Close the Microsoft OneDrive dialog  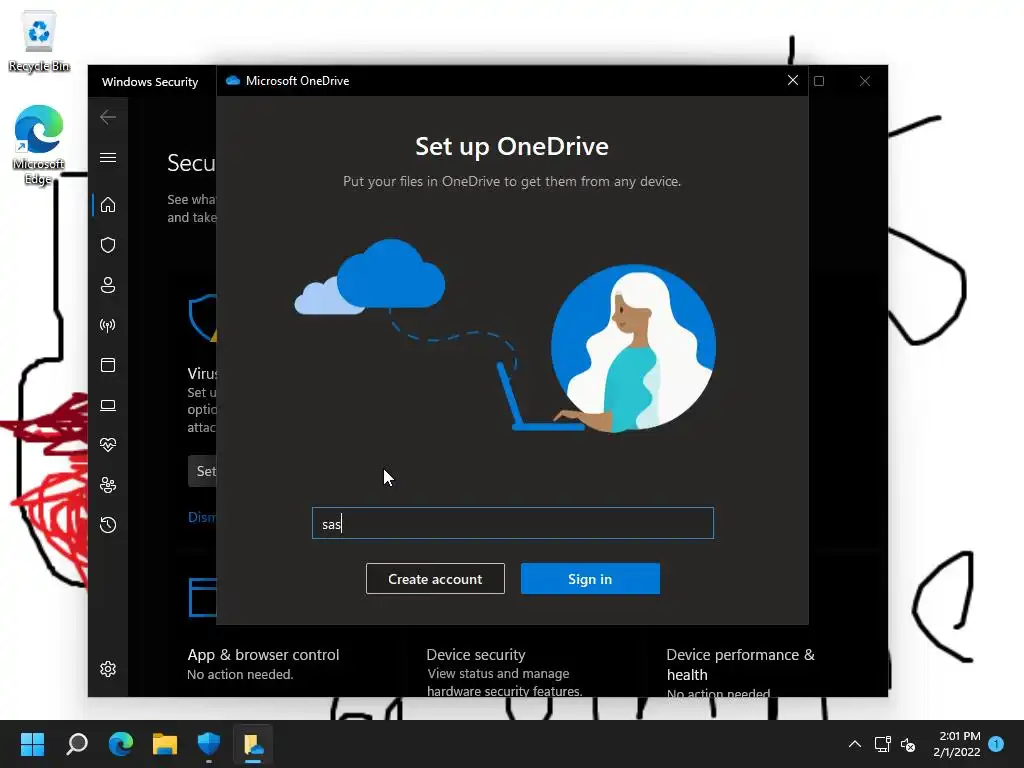[793, 80]
